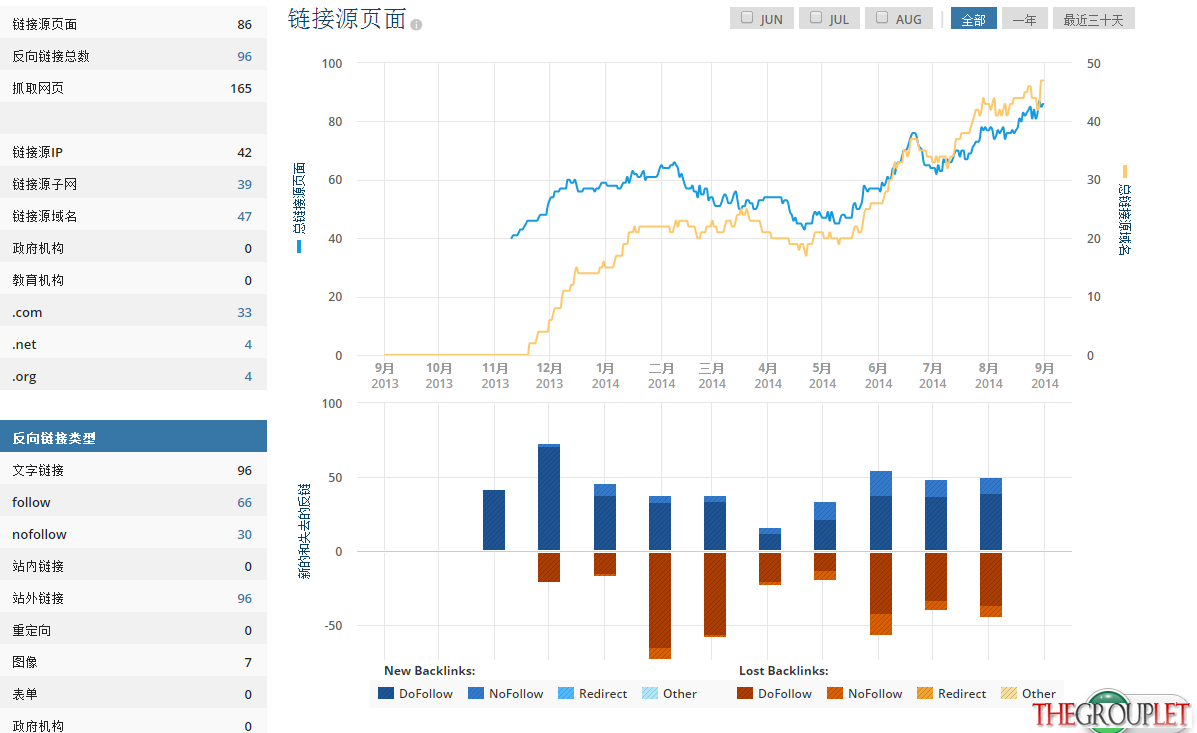This screenshot has width=1197, height=733.
Task: Click the 反向链接类型 section header
Action: (x=134, y=437)
